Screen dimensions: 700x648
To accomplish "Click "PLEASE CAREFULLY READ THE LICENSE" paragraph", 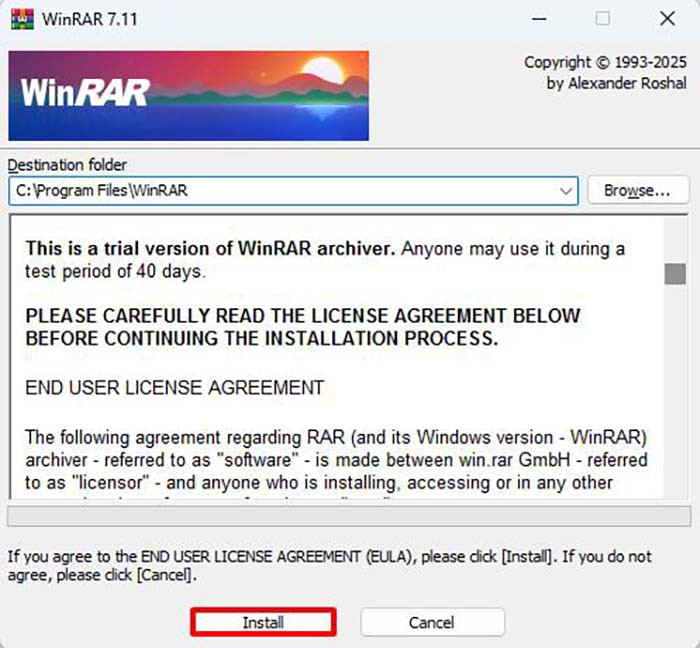I will [x=303, y=327].
